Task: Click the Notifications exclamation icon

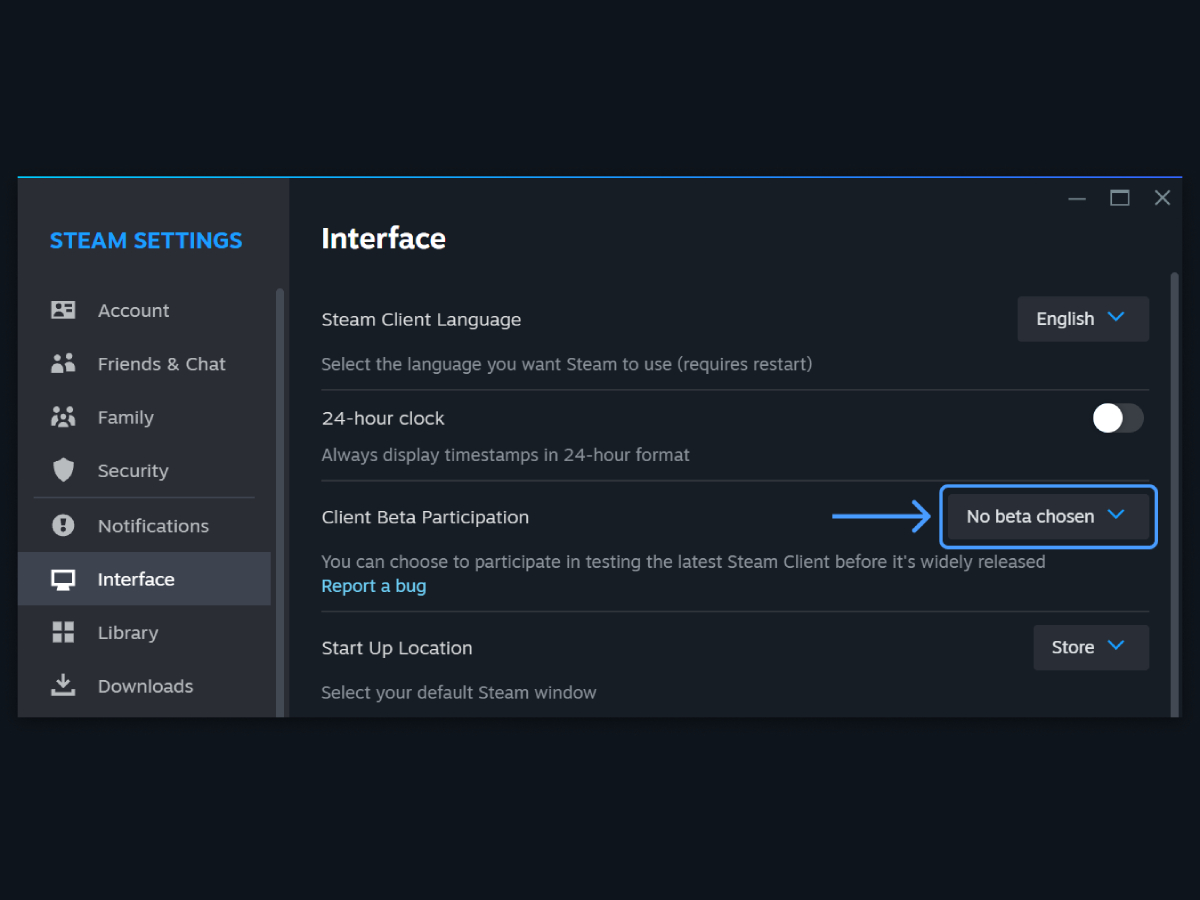Action: (x=63, y=525)
